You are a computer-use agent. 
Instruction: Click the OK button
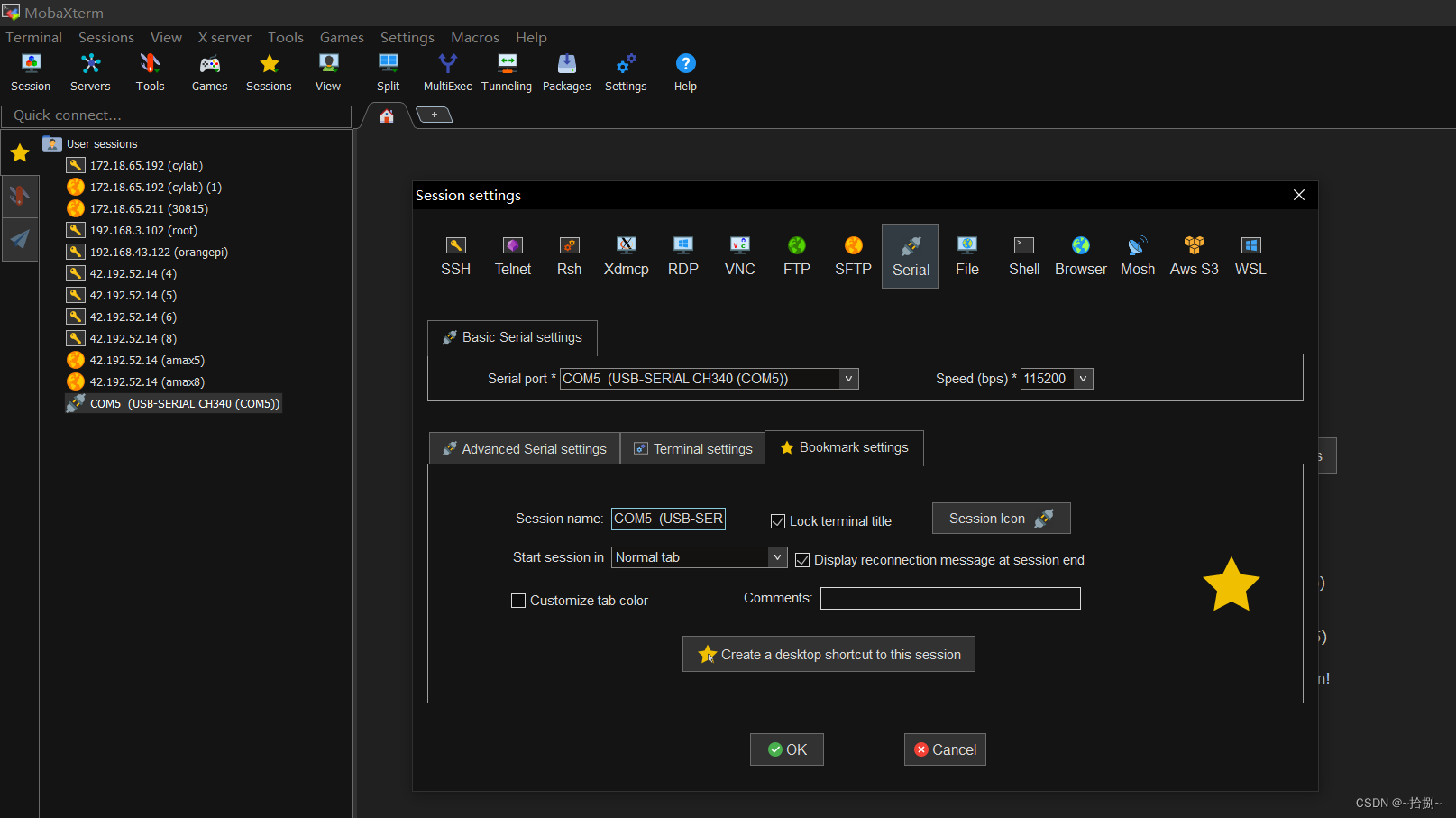coord(787,749)
